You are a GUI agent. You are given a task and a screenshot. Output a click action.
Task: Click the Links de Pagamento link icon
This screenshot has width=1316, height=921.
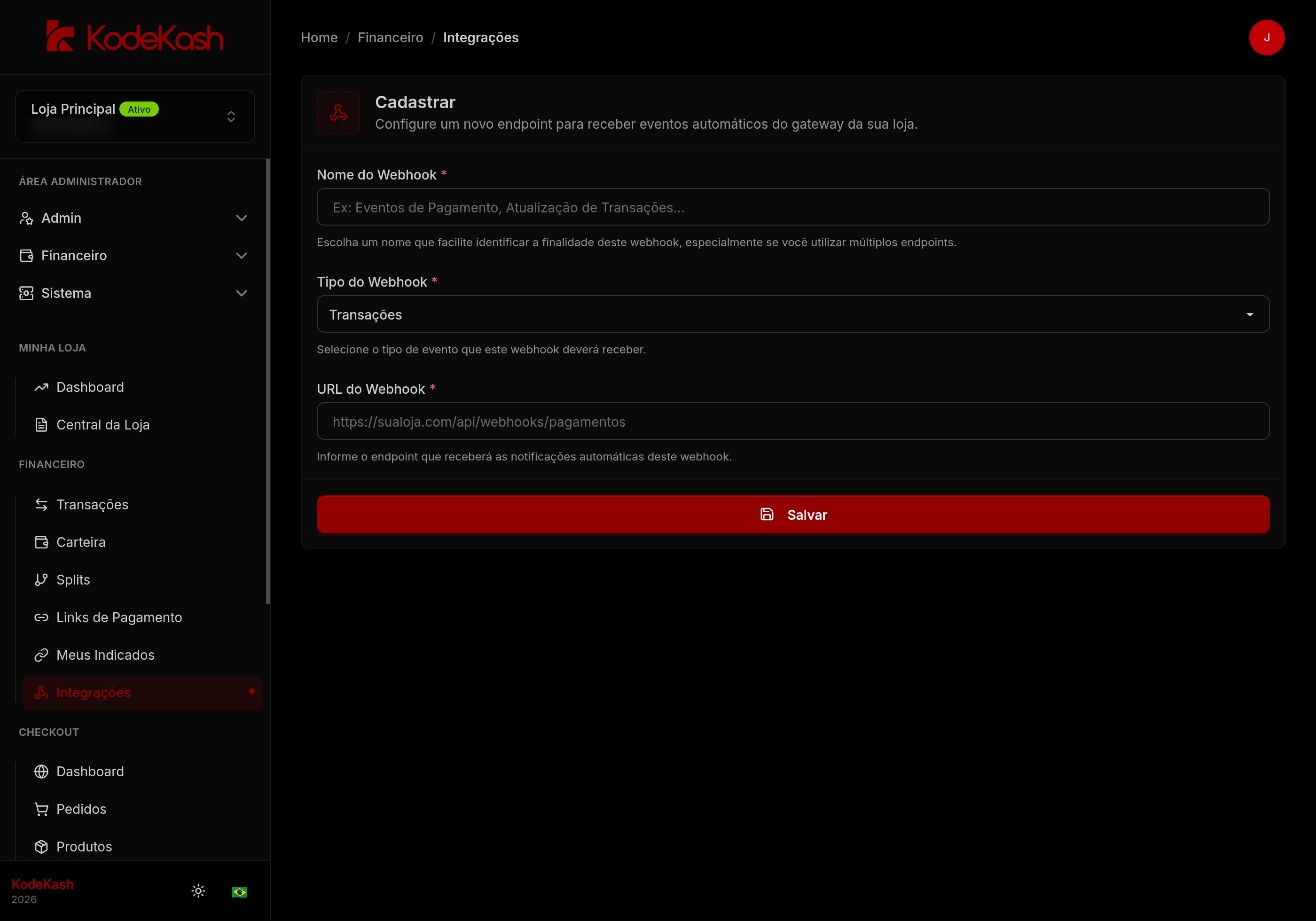click(41, 617)
